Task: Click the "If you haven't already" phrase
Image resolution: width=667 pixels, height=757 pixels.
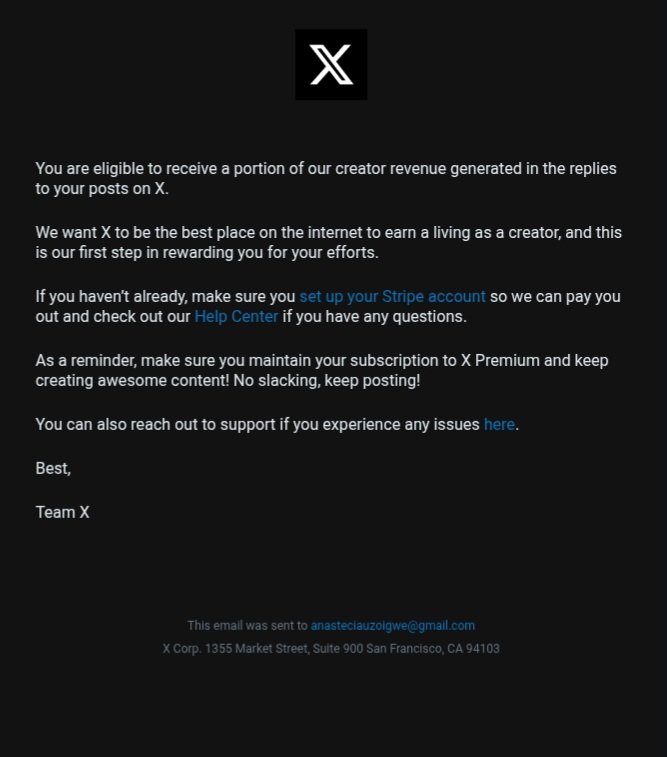Action: click(x=111, y=296)
